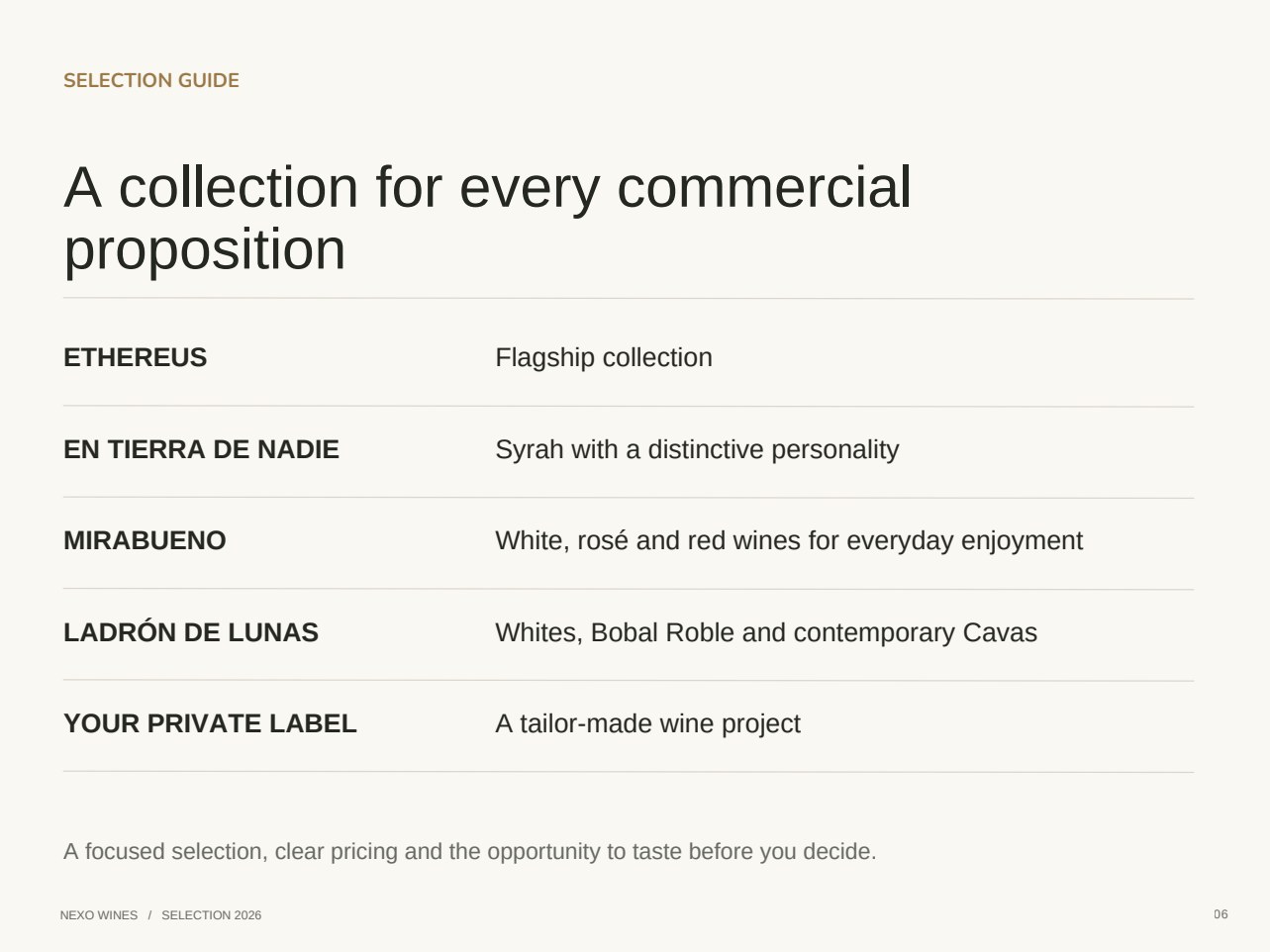Click the 'ETHEREUS' collection name
This screenshot has height=952, width=1270.
click(x=136, y=357)
